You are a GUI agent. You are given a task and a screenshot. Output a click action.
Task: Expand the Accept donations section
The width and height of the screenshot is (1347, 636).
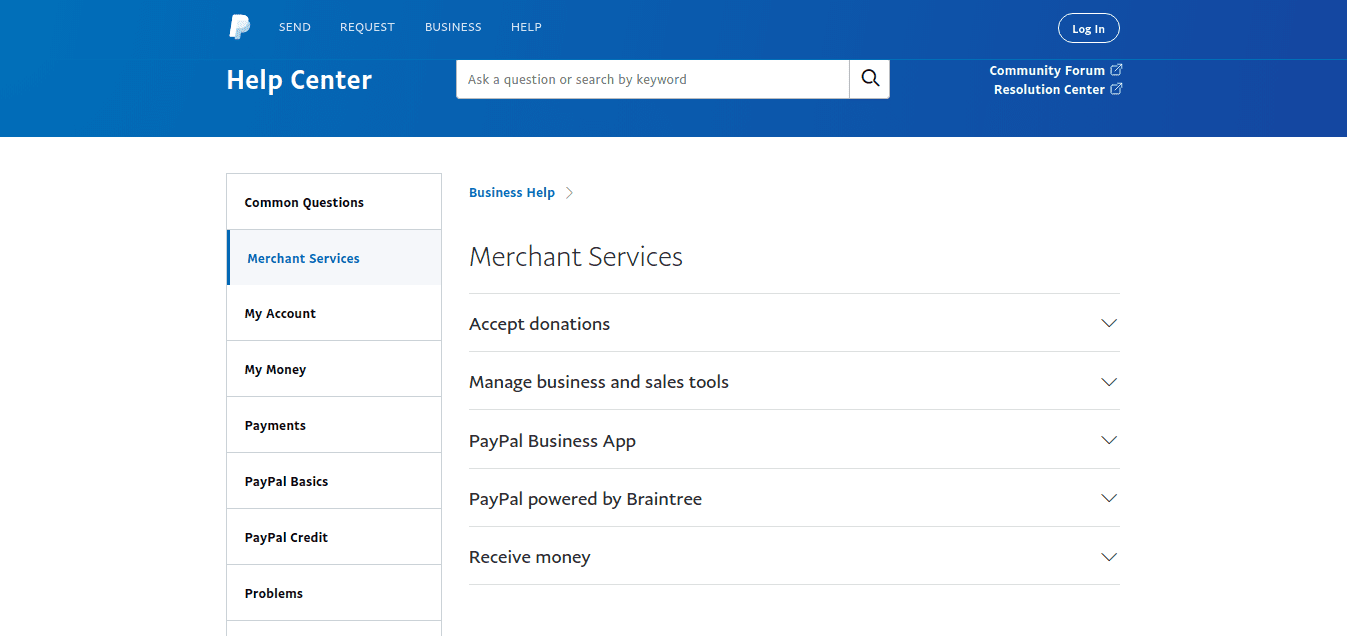click(x=1108, y=324)
